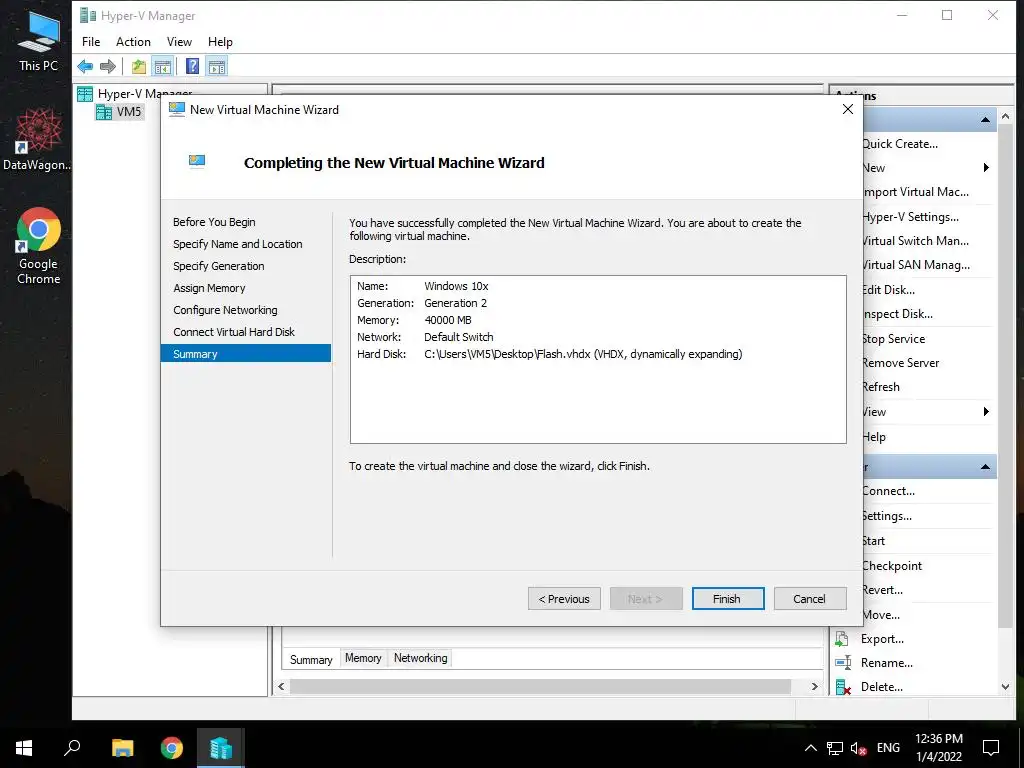This screenshot has width=1024, height=768.
Task: Click Remove Server in Actions pane
Action: point(901,363)
